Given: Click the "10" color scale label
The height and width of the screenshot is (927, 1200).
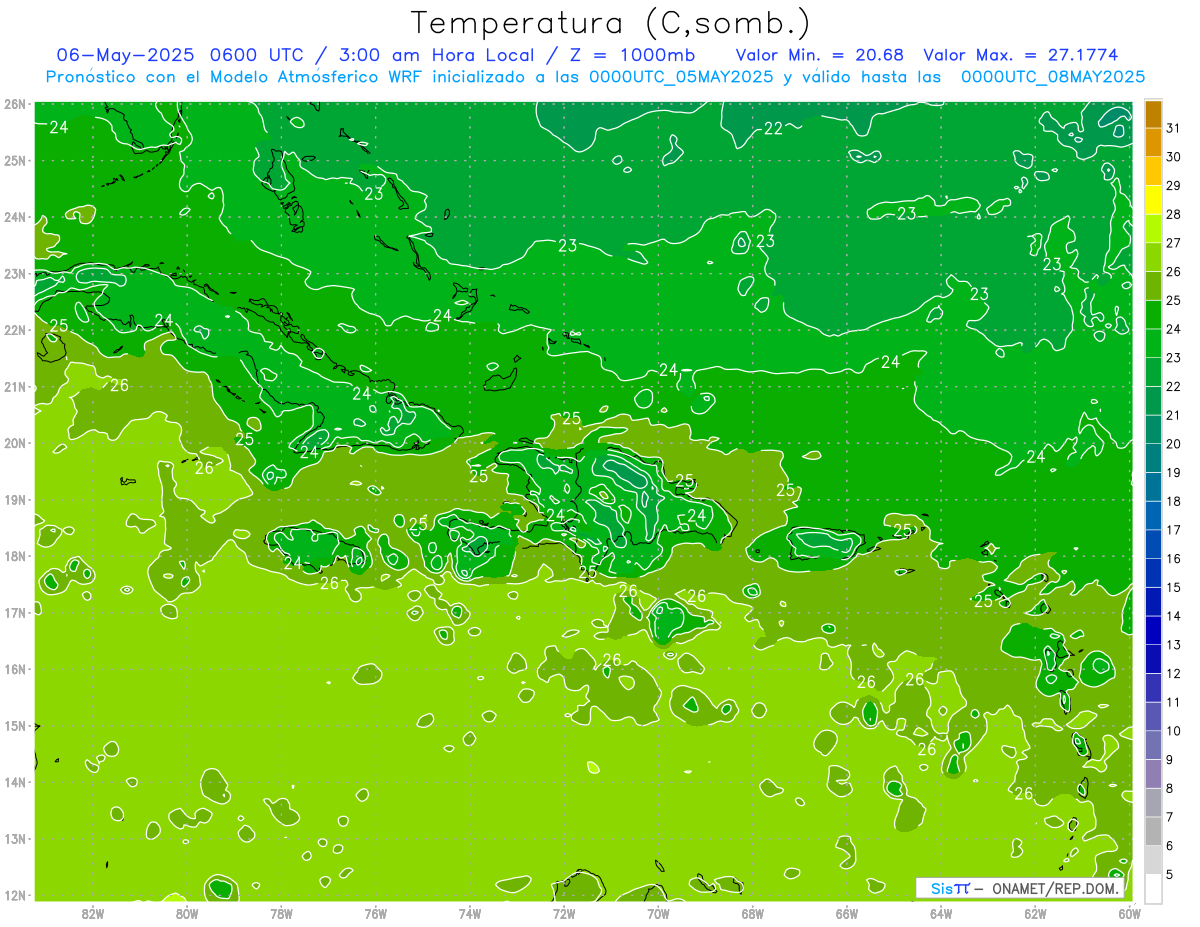Looking at the screenshot, I should 1173,731.
